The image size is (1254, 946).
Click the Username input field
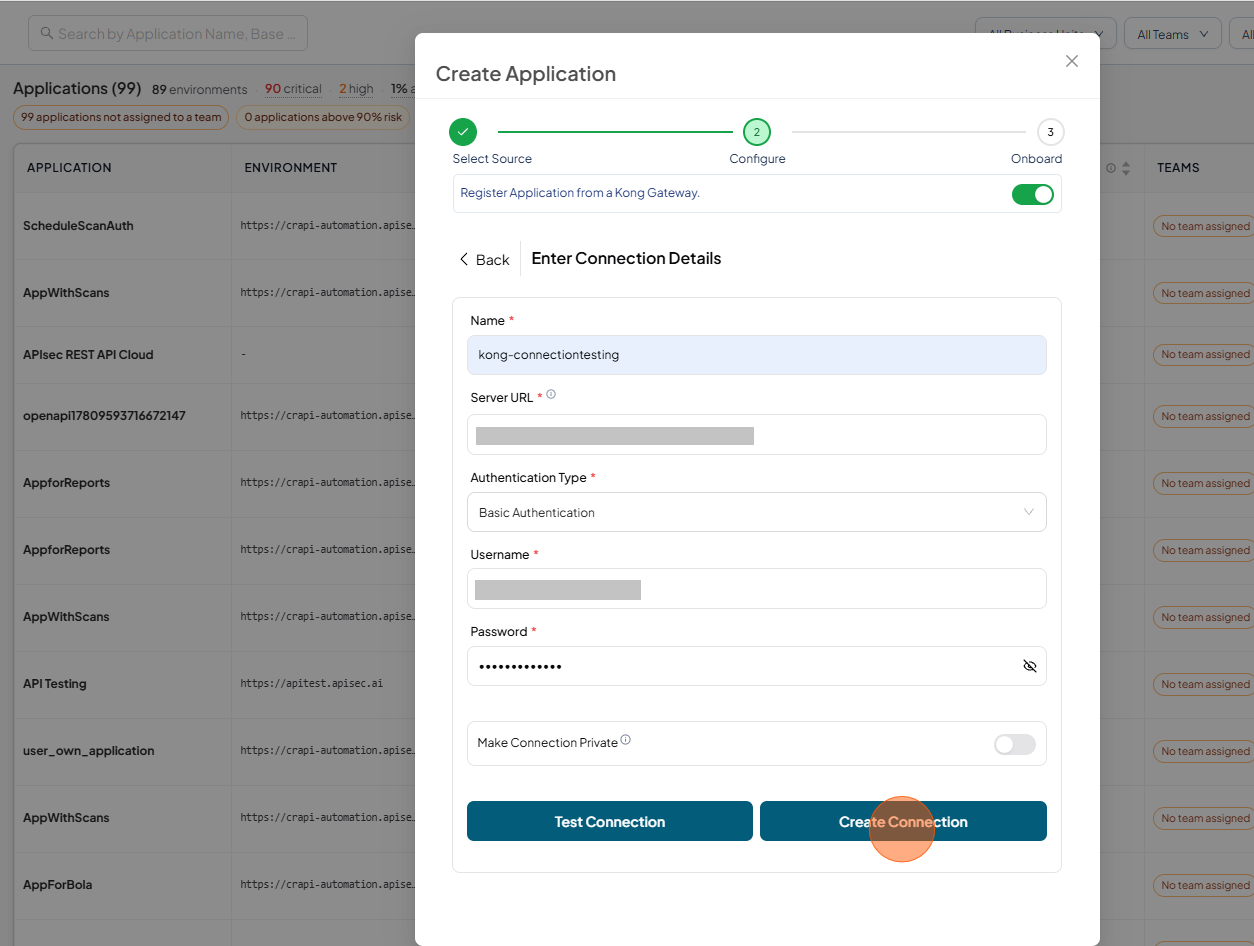pyautogui.click(x=757, y=589)
